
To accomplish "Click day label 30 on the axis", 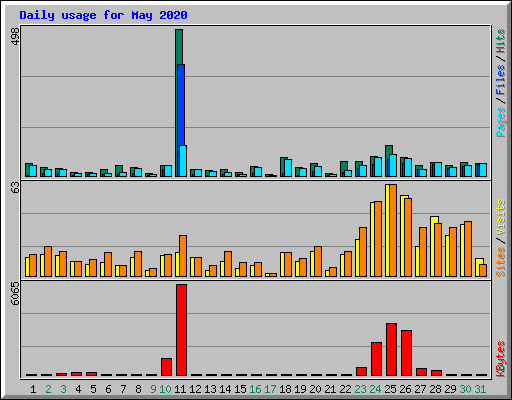I will pos(465,389).
